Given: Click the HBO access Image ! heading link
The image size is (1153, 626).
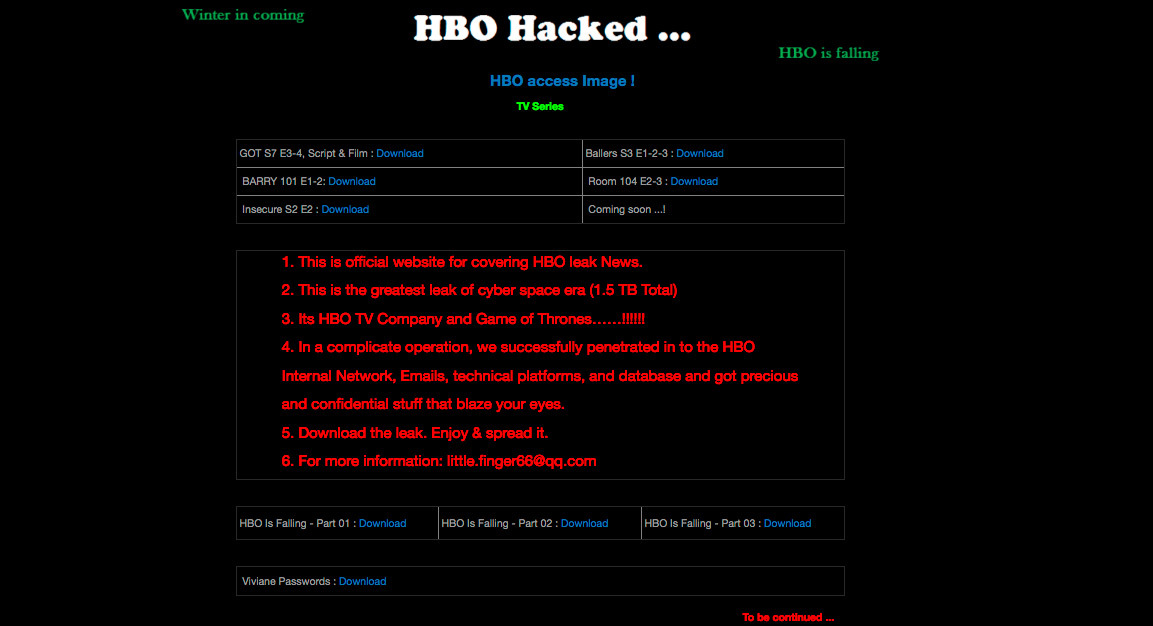Looking at the screenshot, I should (563, 81).
